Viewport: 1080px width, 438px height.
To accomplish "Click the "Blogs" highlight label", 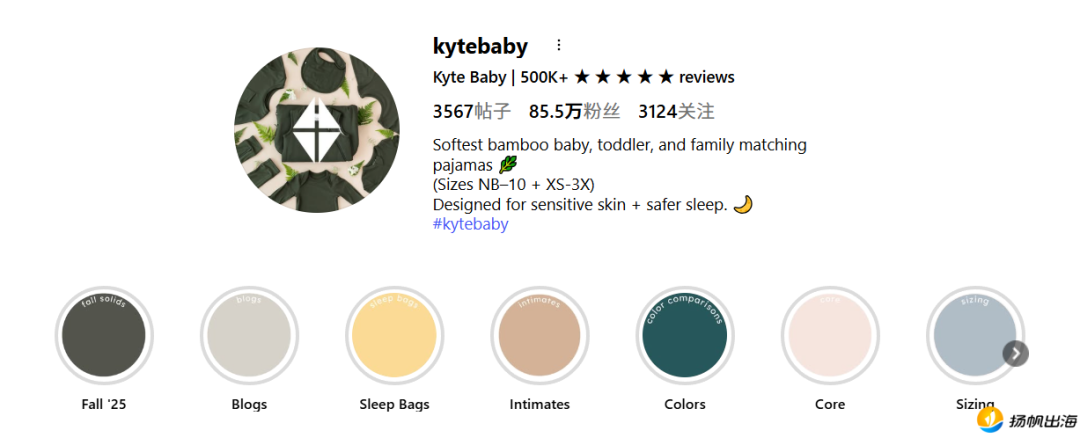I will coord(249,405).
